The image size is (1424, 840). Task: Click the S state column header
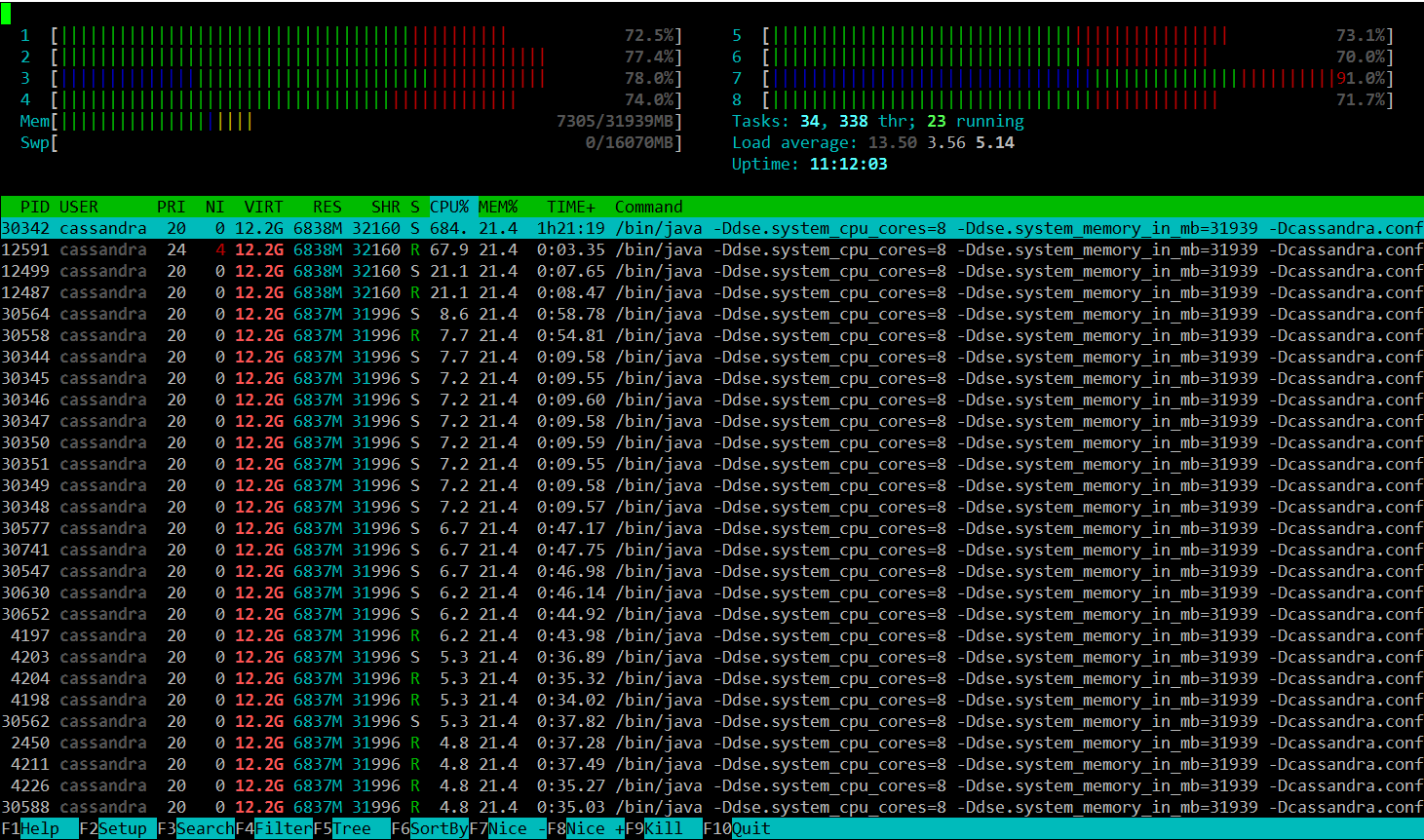415,207
